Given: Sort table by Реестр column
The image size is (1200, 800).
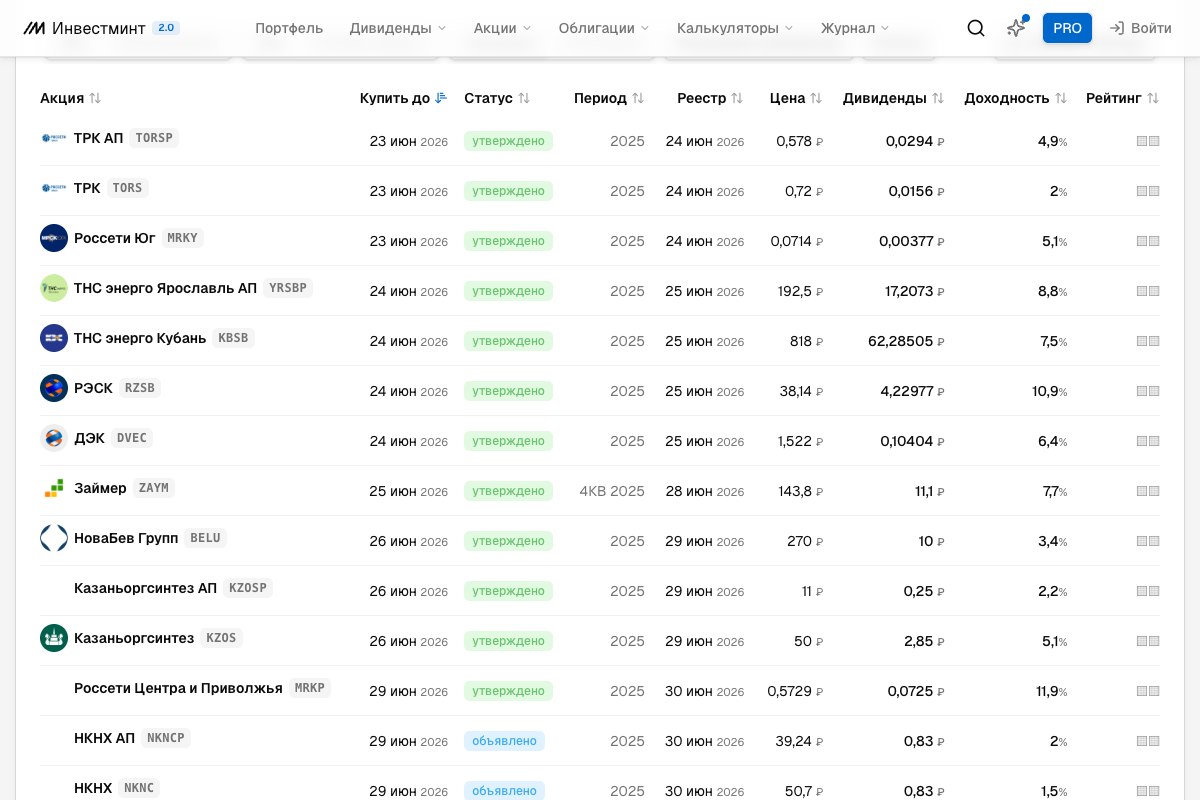Looking at the screenshot, I should pos(710,98).
